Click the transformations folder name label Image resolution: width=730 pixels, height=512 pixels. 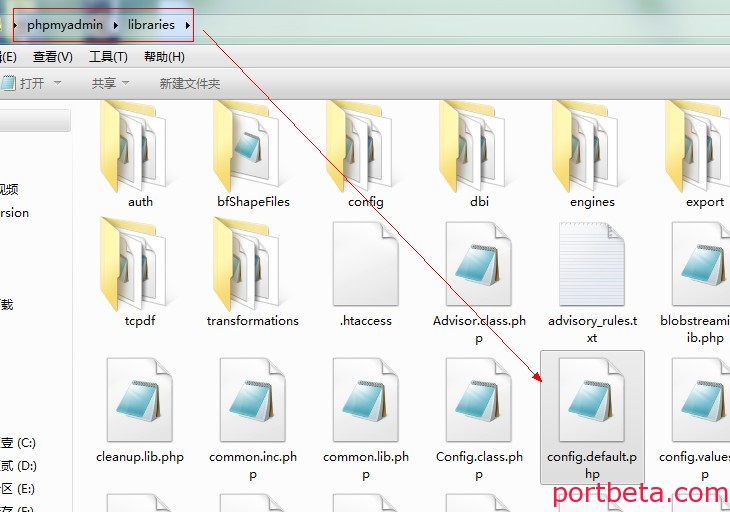coord(252,321)
